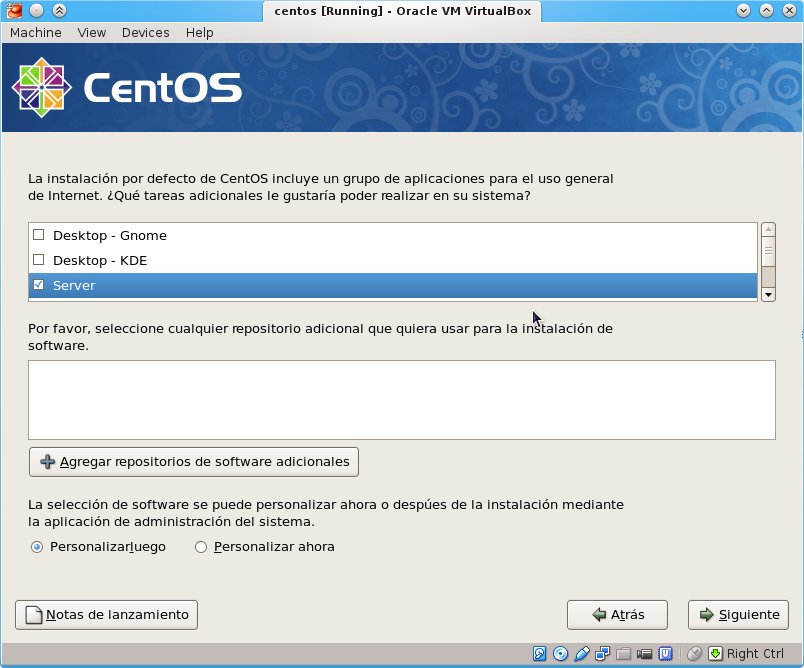Click the double up-arrow shade button in title bar

(x=59, y=10)
